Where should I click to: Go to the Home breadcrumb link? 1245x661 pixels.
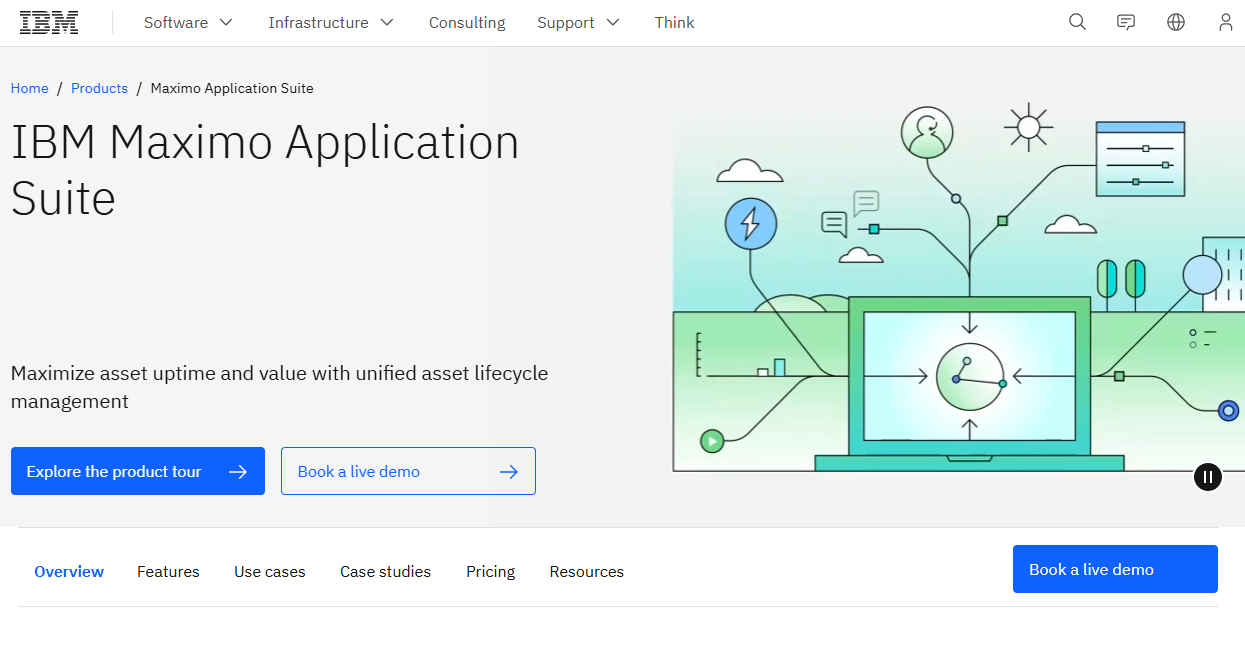pos(30,88)
